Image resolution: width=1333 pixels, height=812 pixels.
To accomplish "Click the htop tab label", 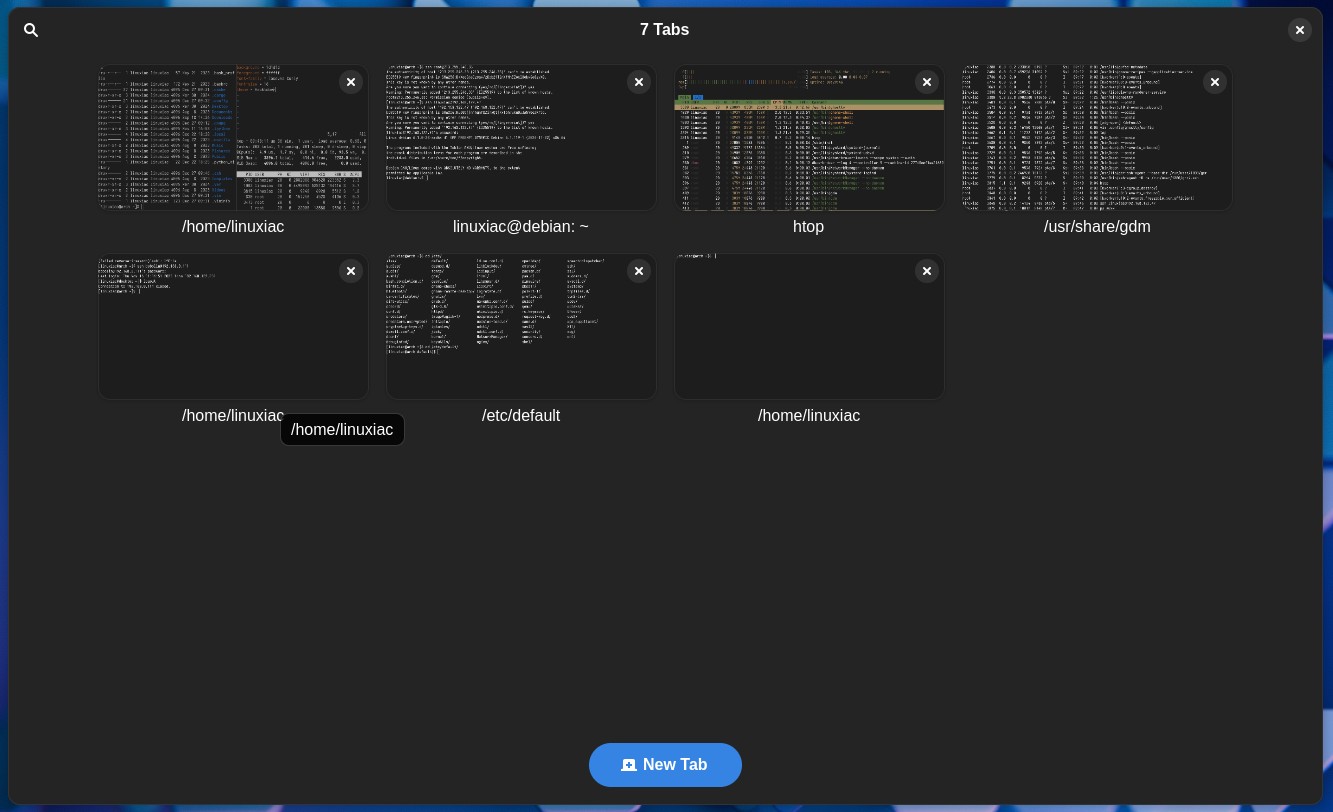I will [x=809, y=227].
